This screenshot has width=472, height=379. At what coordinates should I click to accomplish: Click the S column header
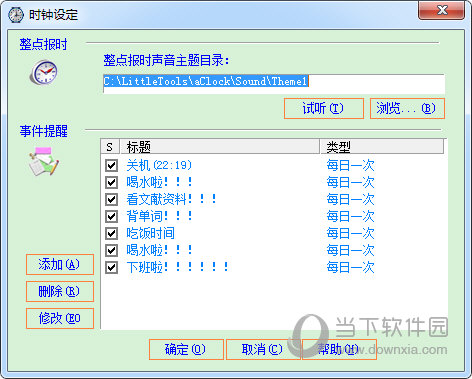pyautogui.click(x=110, y=147)
